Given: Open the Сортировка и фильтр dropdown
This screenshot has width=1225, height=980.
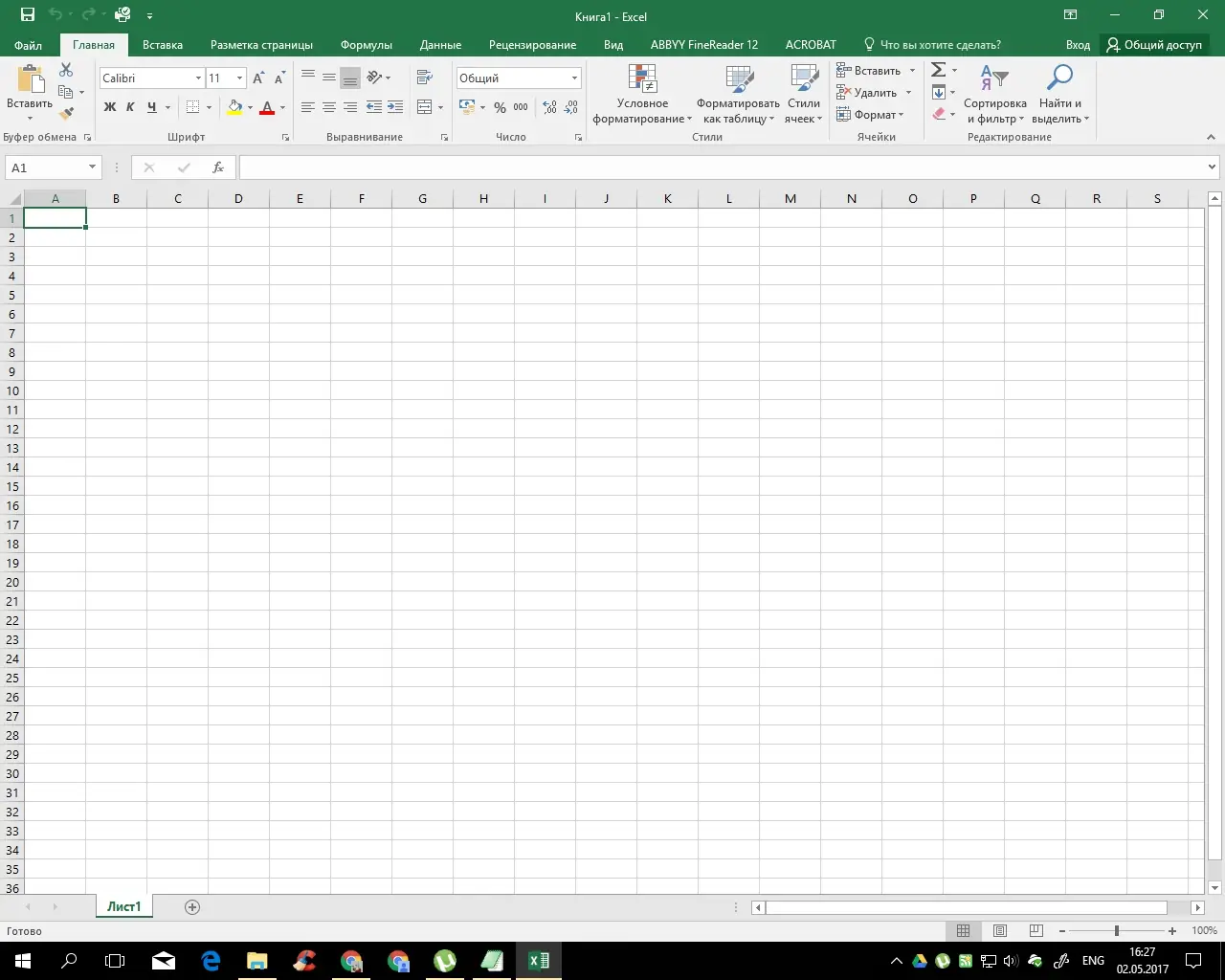Looking at the screenshot, I should point(995,95).
